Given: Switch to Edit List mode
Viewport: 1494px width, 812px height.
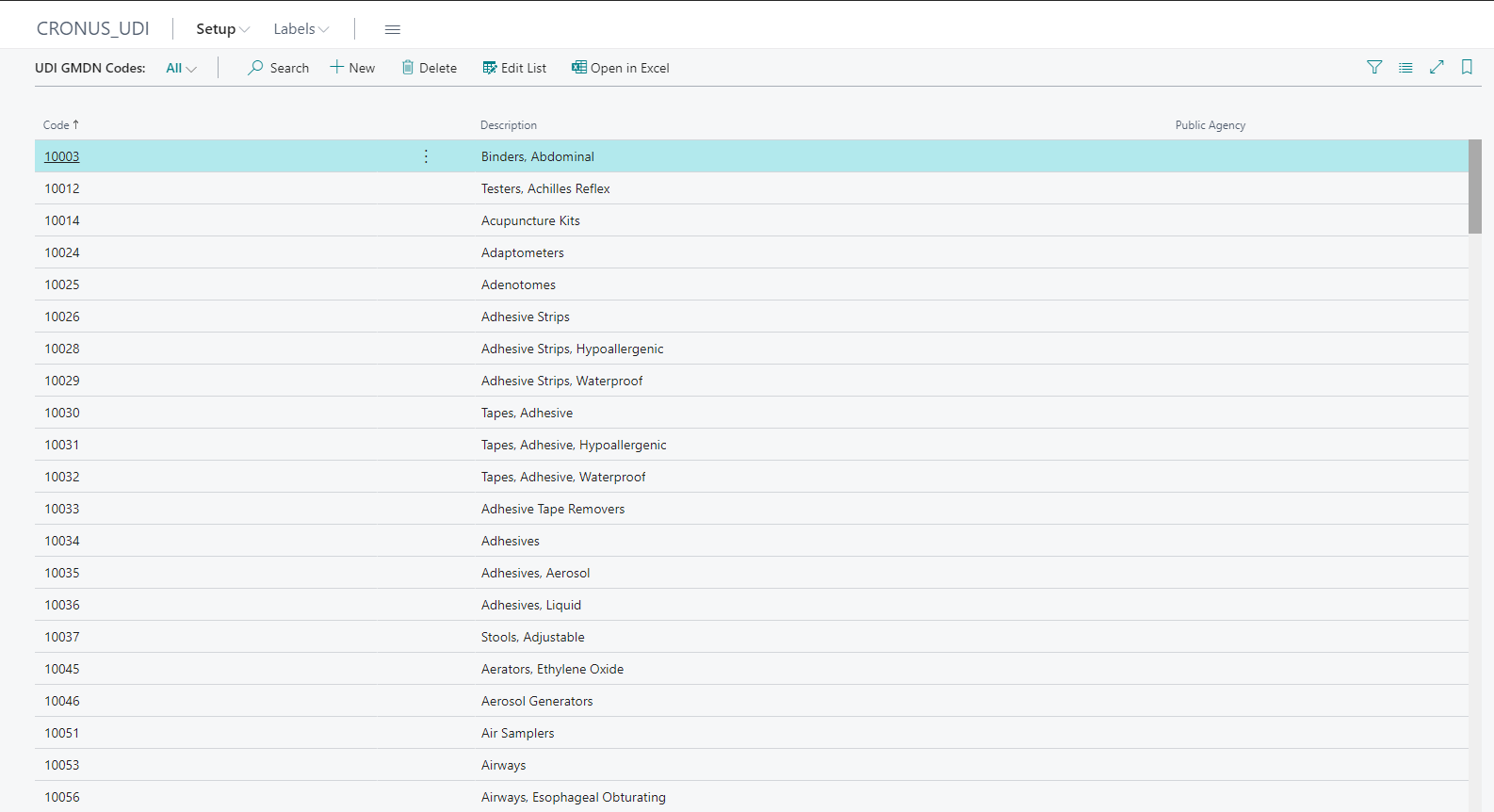Looking at the screenshot, I should (514, 68).
